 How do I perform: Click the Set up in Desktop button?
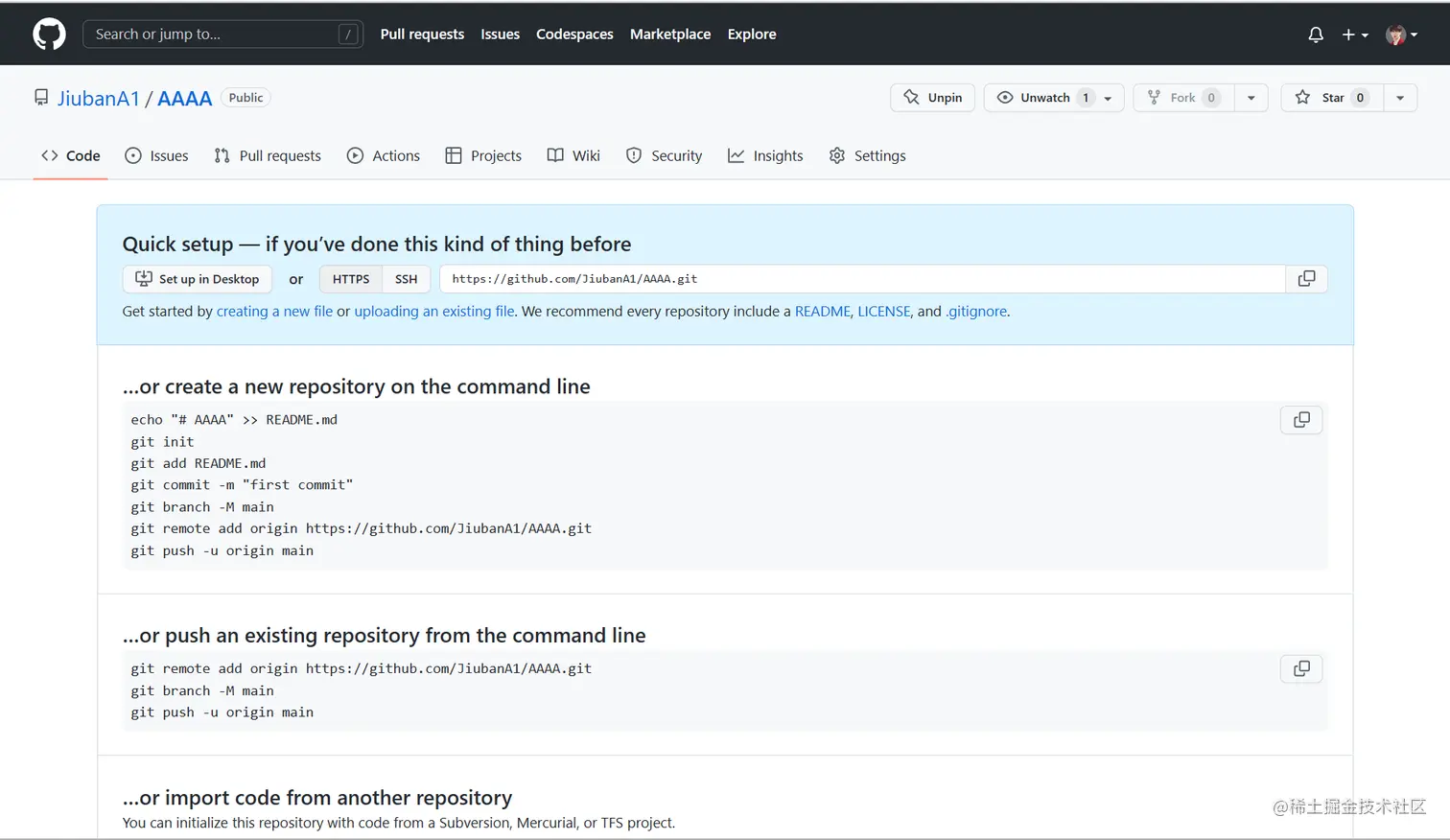(198, 279)
